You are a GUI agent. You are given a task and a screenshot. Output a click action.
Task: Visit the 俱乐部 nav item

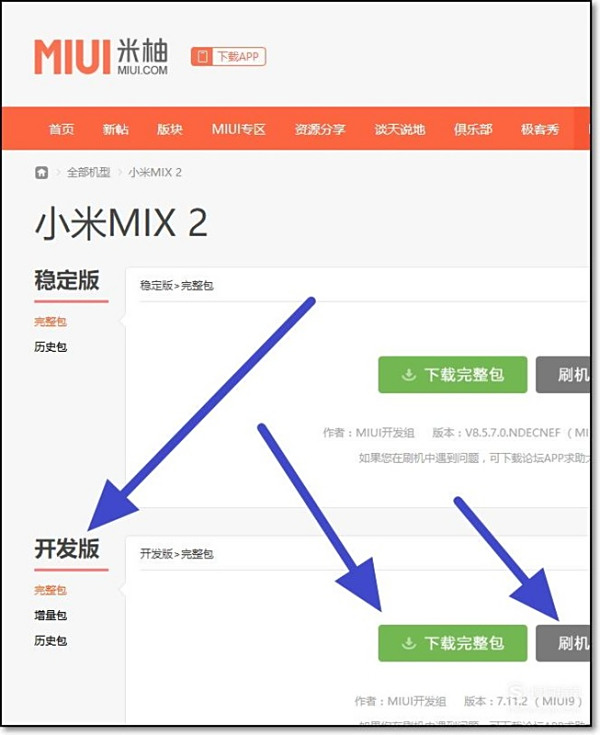(473, 129)
